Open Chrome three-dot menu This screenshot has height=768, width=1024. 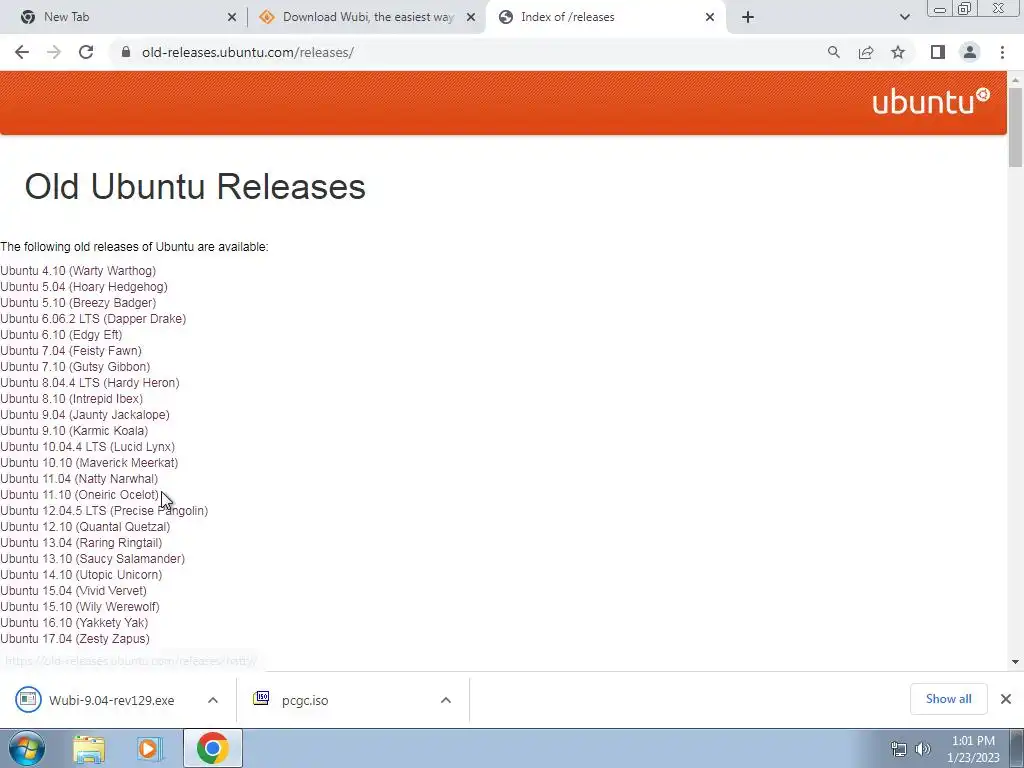[x=1002, y=52]
